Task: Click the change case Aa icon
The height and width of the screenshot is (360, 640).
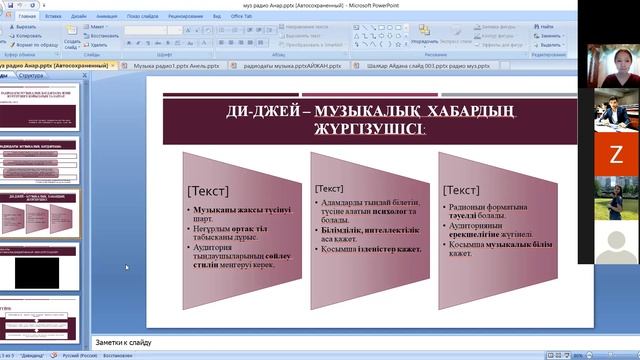Action: coord(190,43)
